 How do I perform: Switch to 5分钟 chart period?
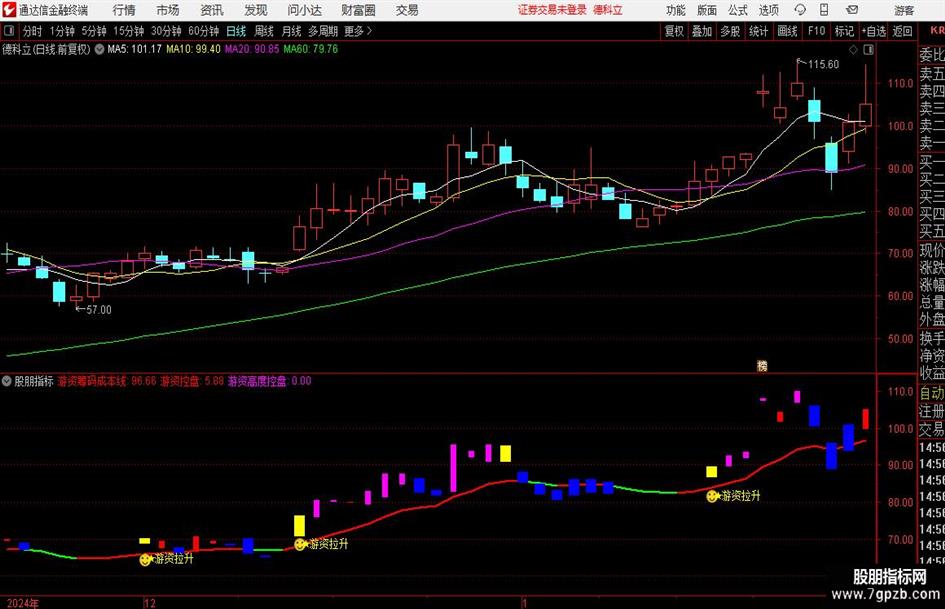pyautogui.click(x=94, y=31)
